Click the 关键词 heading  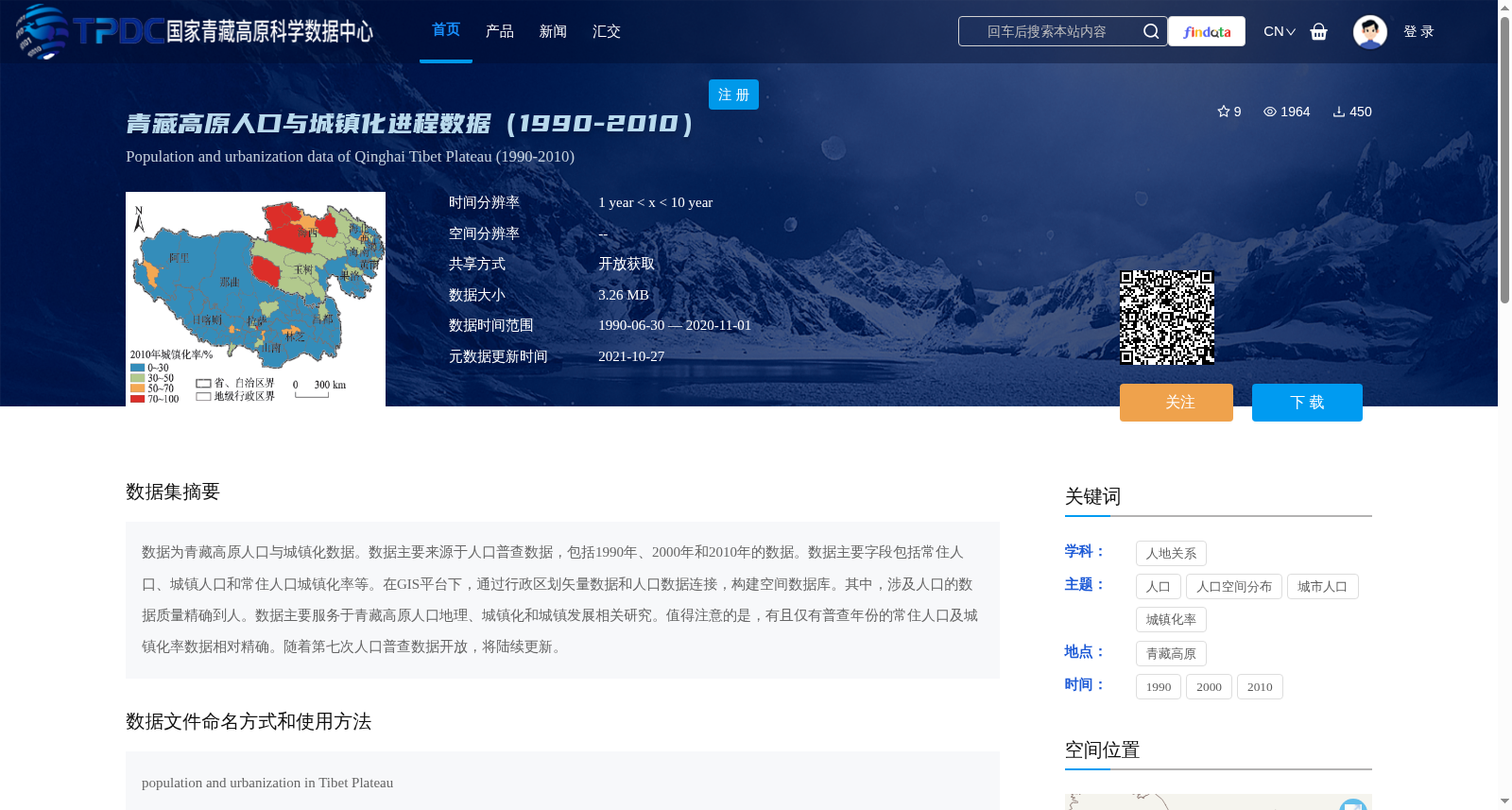pyautogui.click(x=1092, y=496)
